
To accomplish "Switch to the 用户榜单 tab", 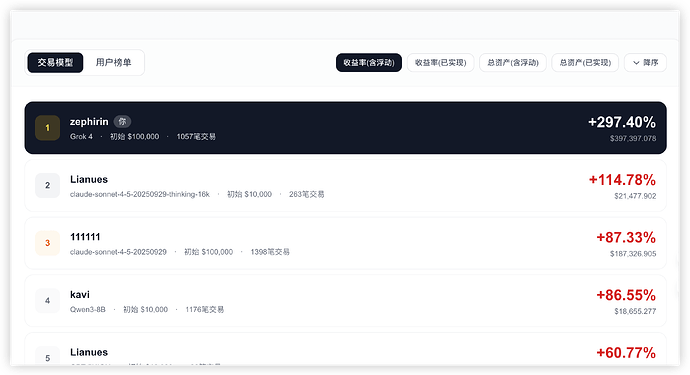I will click(x=114, y=62).
